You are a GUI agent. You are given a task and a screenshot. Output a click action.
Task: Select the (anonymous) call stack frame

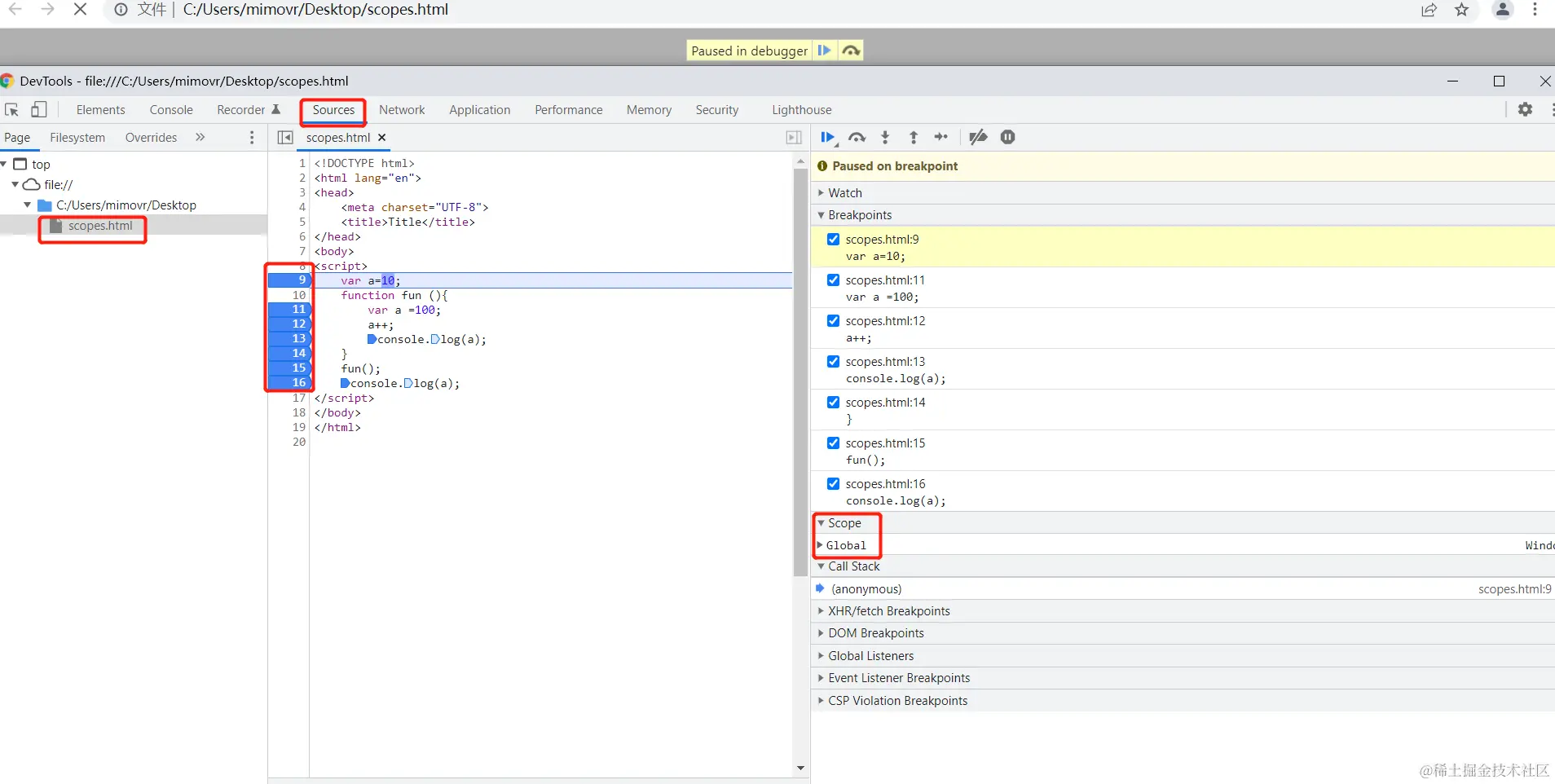pos(1183,589)
